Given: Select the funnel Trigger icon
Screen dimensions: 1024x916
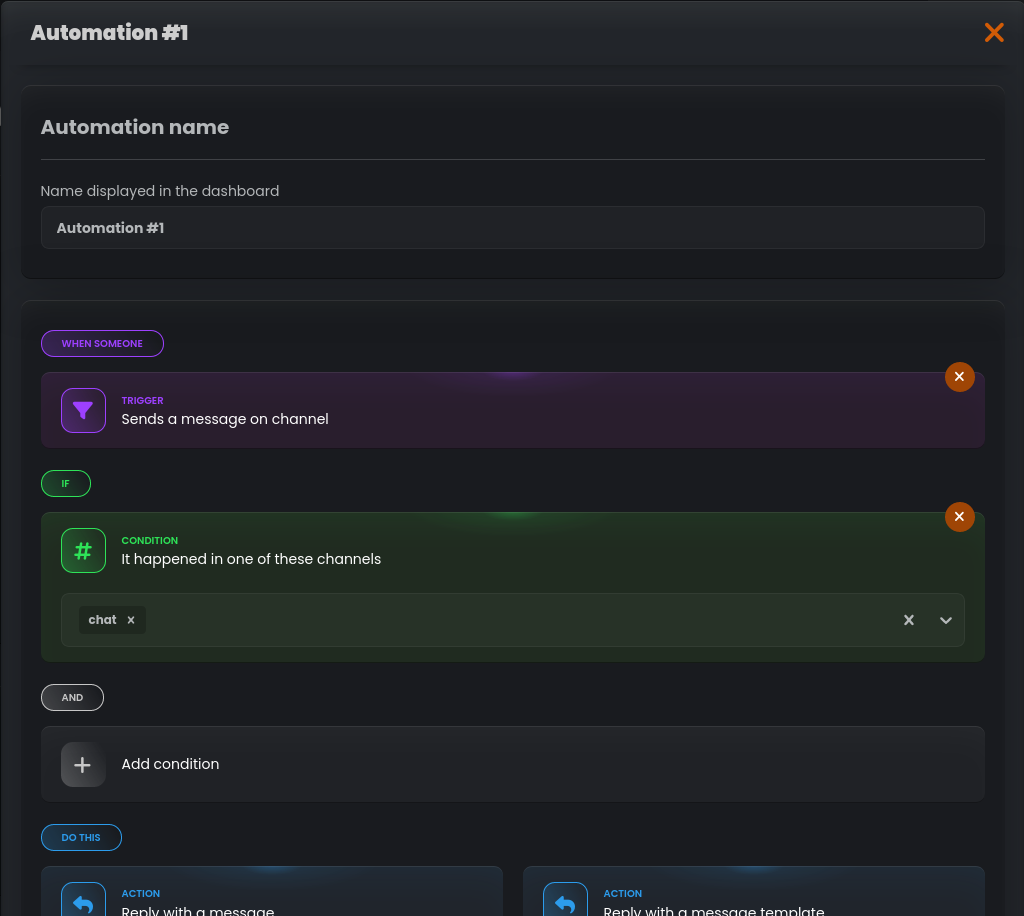Looking at the screenshot, I should pyautogui.click(x=83, y=410).
